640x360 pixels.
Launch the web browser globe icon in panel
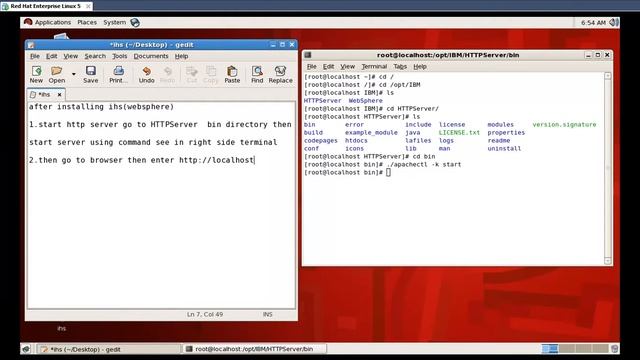coord(135,22)
